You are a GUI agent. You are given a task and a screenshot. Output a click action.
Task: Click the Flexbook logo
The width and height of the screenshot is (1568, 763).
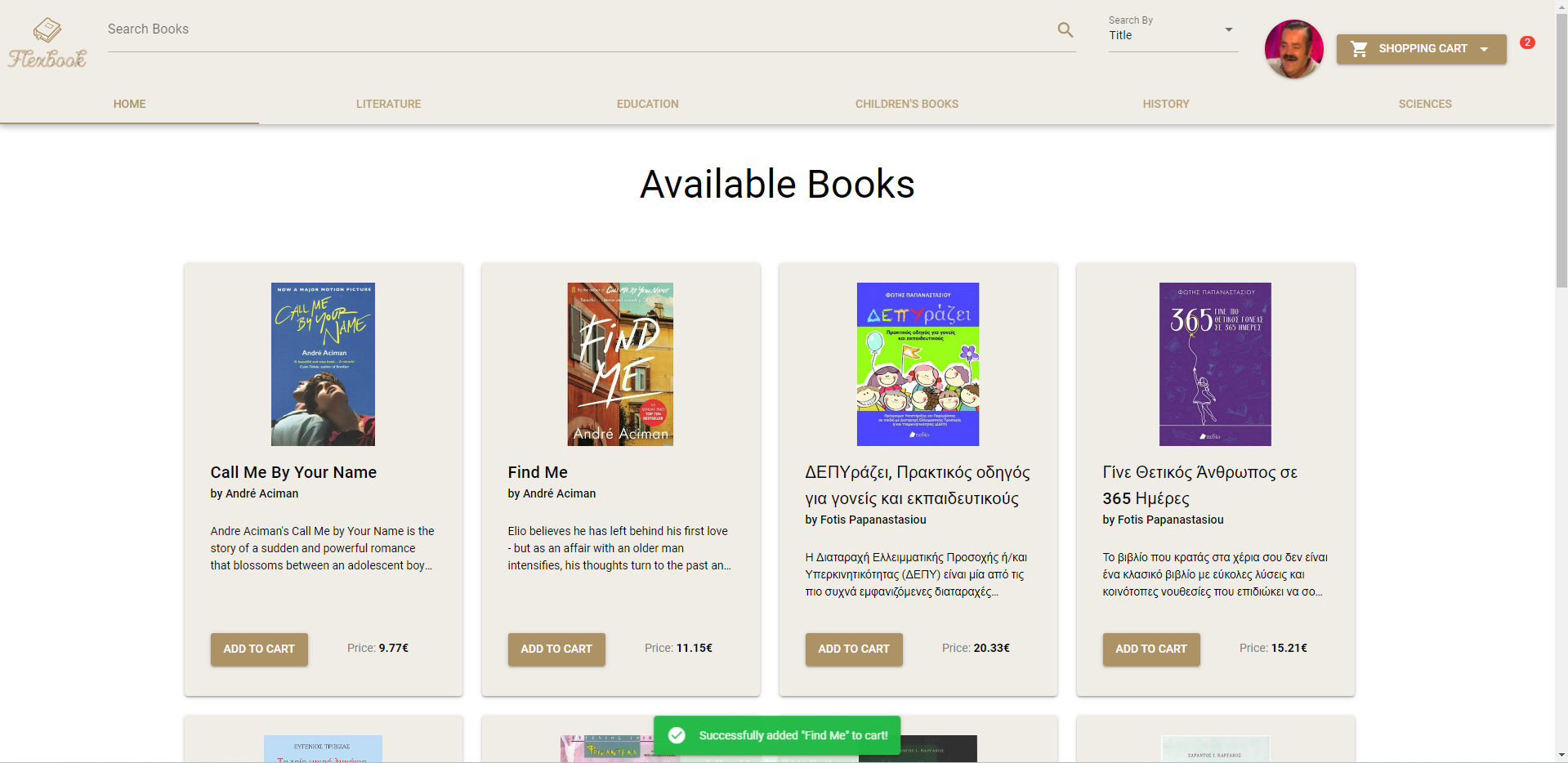click(47, 44)
